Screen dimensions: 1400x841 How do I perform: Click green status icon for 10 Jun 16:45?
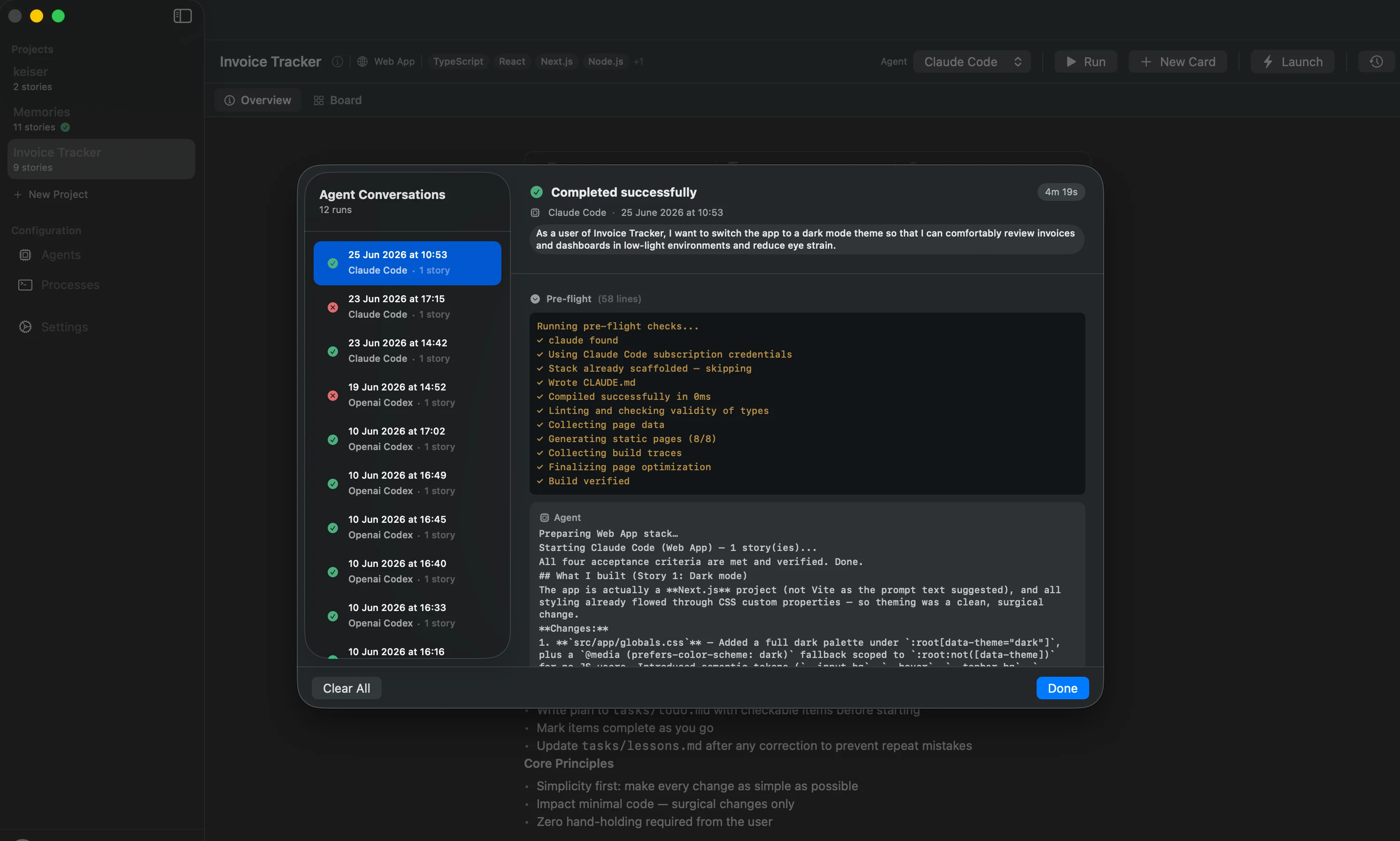click(333, 528)
